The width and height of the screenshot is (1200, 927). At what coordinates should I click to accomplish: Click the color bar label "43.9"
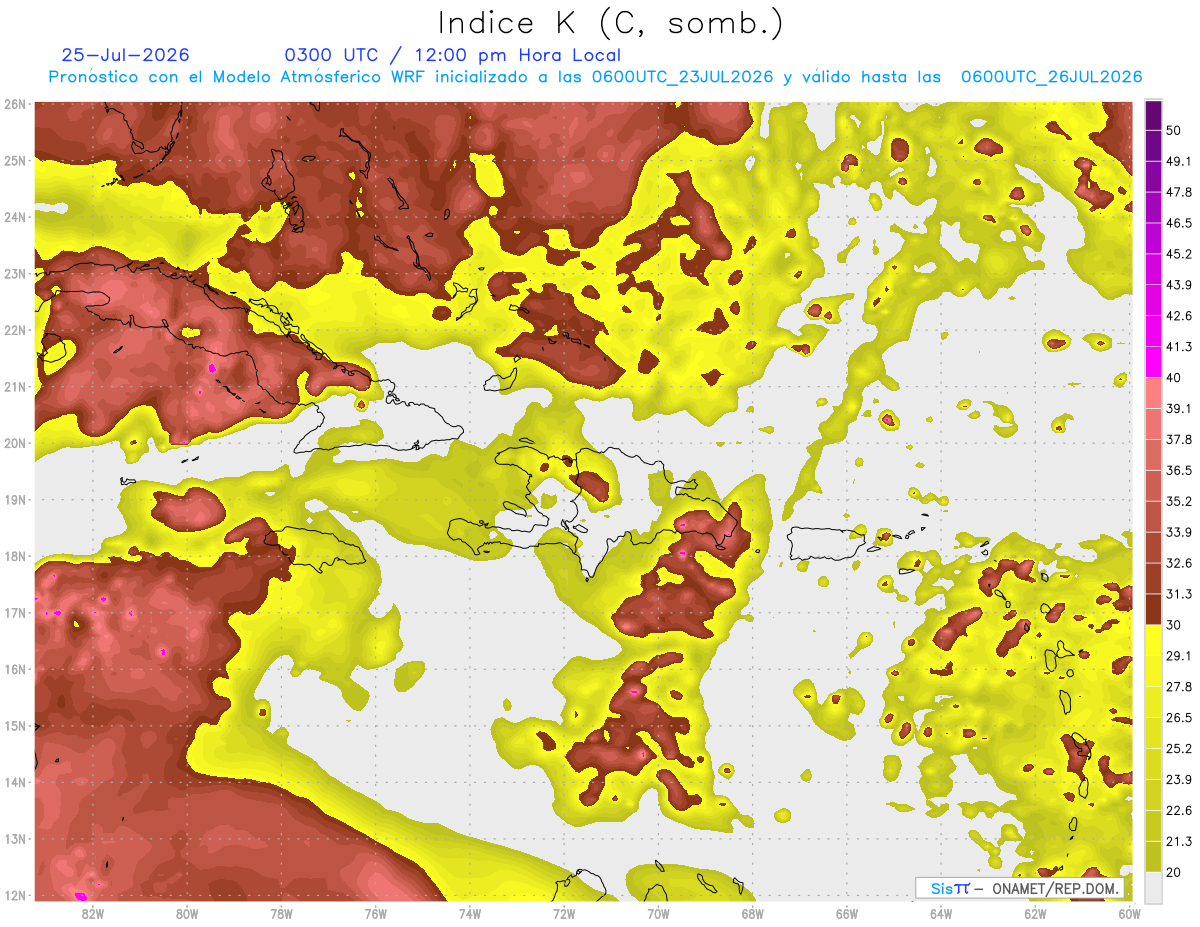[x=1179, y=285]
